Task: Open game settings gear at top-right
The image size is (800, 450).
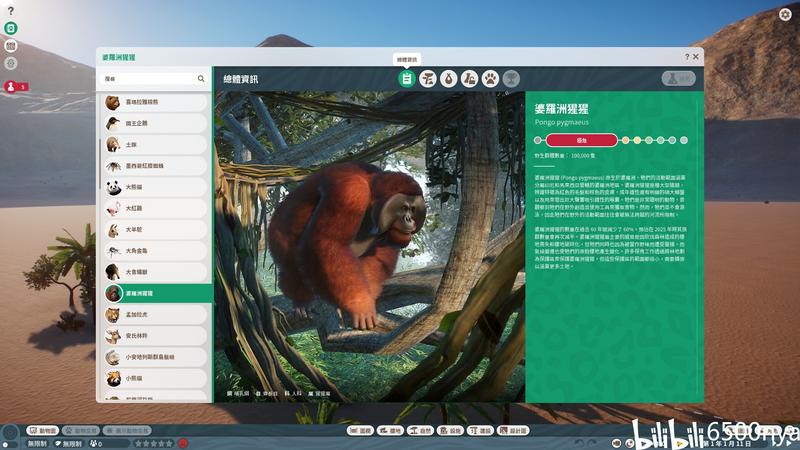Action: (785, 14)
